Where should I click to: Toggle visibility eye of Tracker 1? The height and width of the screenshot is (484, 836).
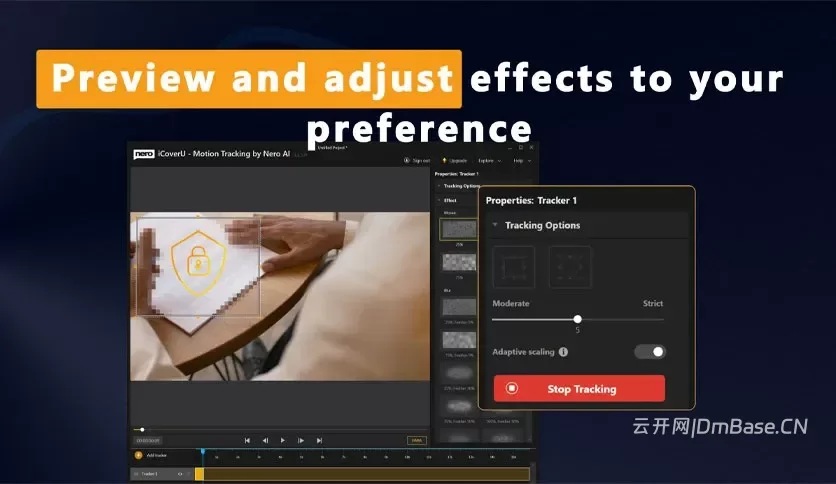(180, 474)
